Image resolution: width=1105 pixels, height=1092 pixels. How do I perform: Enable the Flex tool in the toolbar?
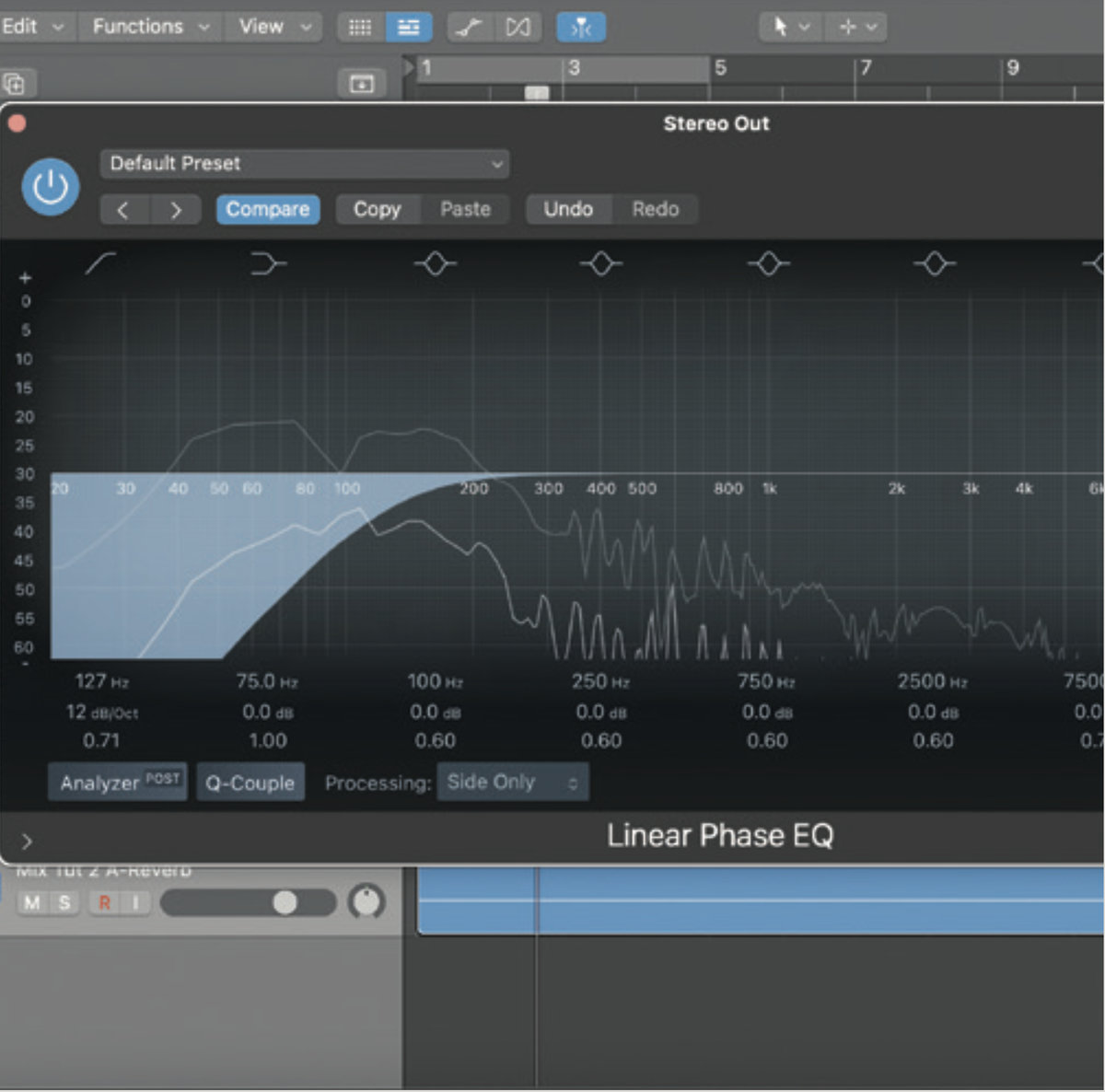581,27
